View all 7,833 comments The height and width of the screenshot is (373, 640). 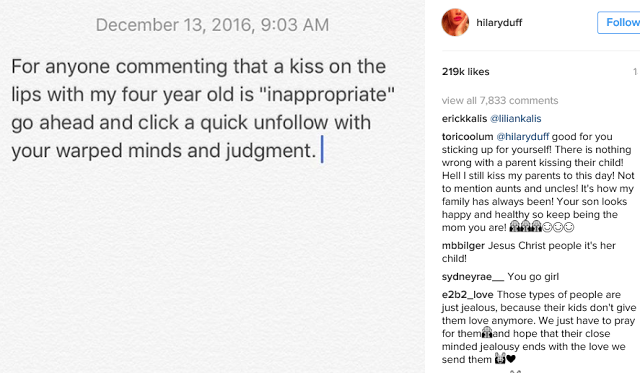(500, 100)
